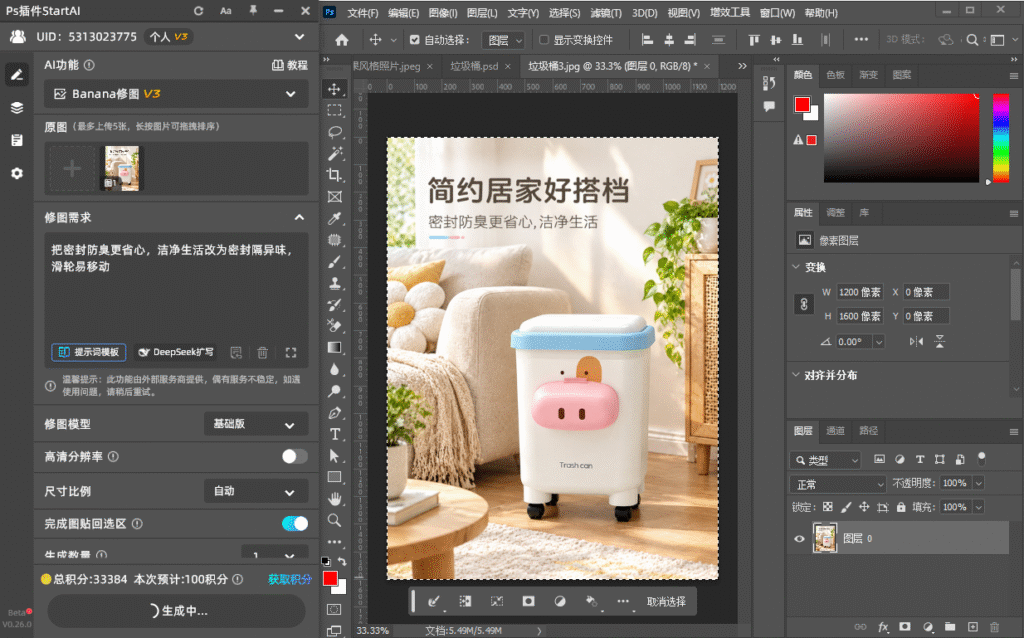Click the 获取积分 link

[290, 579]
